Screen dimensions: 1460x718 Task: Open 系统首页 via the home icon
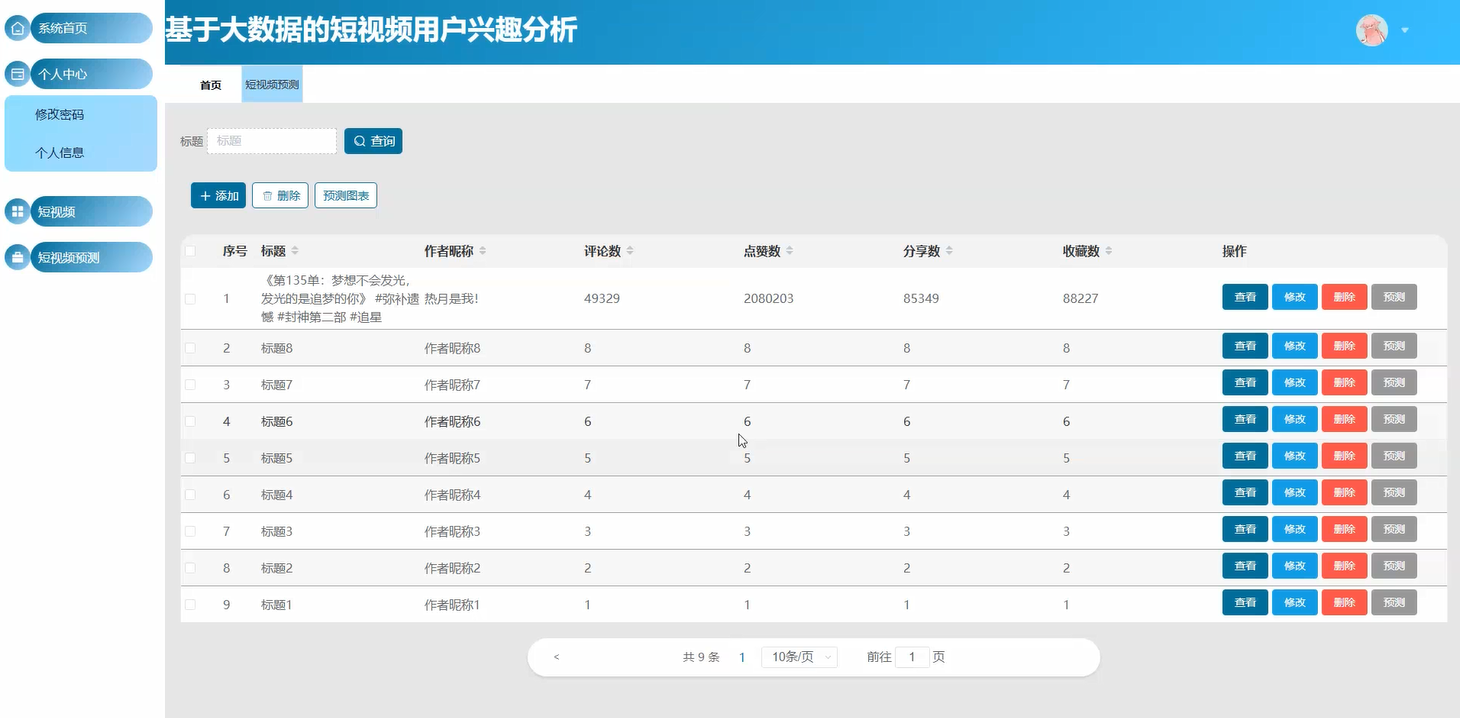[x=16, y=27]
